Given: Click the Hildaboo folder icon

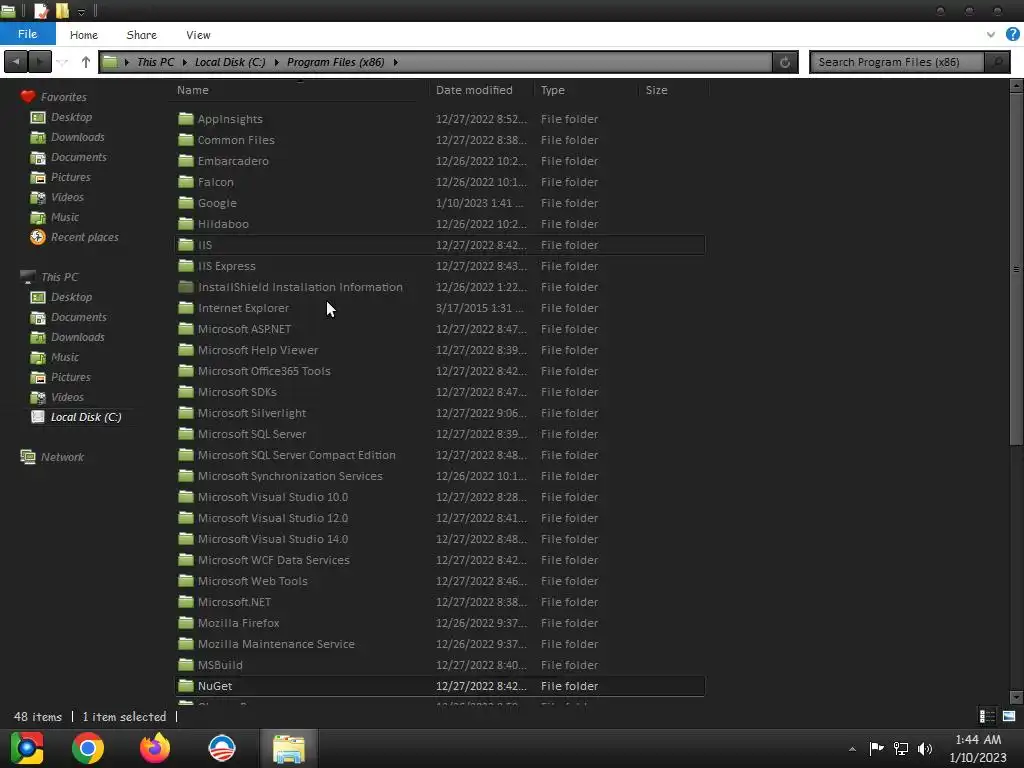Looking at the screenshot, I should tap(186, 223).
